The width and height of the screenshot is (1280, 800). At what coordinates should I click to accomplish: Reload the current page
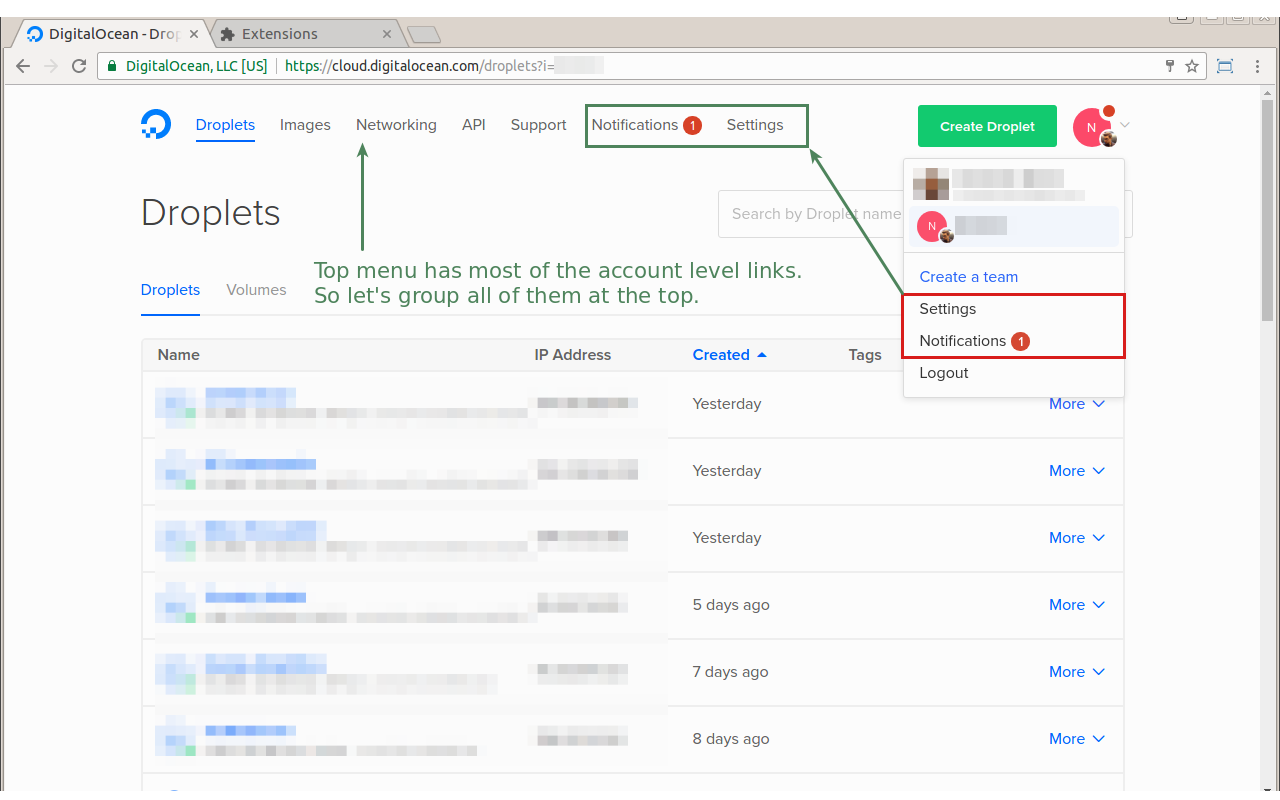79,66
